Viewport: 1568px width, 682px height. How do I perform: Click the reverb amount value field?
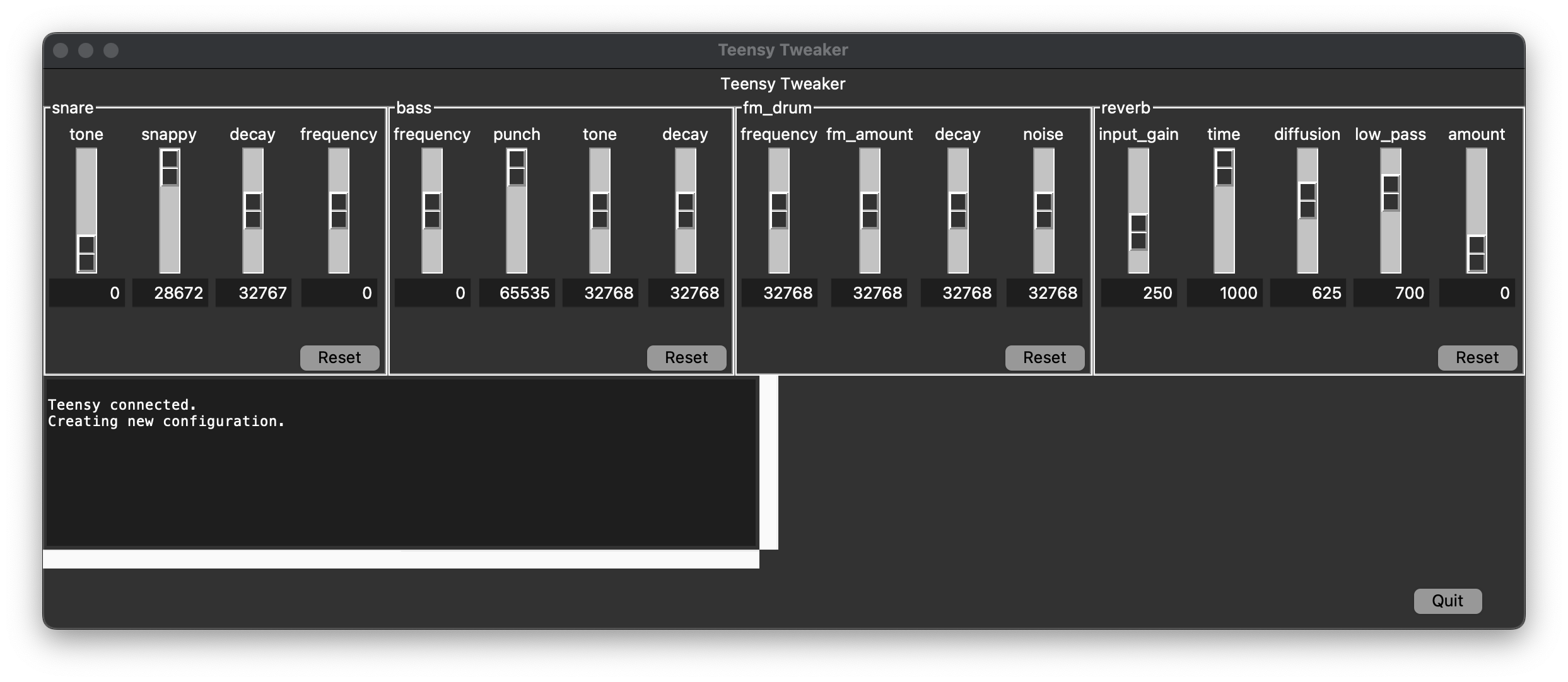pyautogui.click(x=1477, y=293)
